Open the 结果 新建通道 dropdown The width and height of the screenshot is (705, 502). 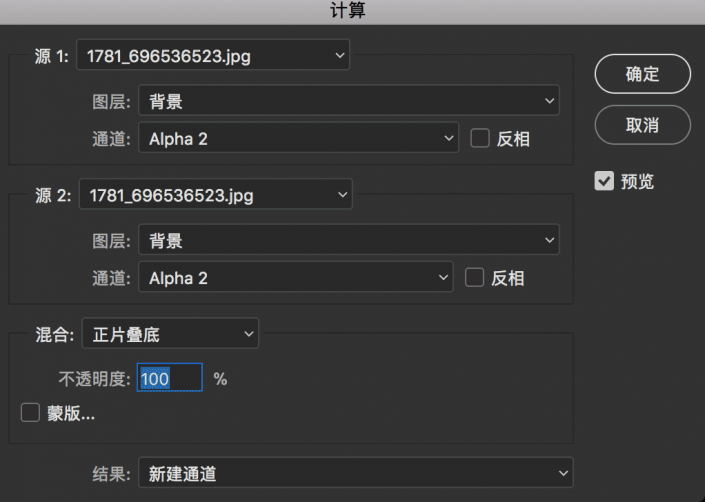click(355, 473)
